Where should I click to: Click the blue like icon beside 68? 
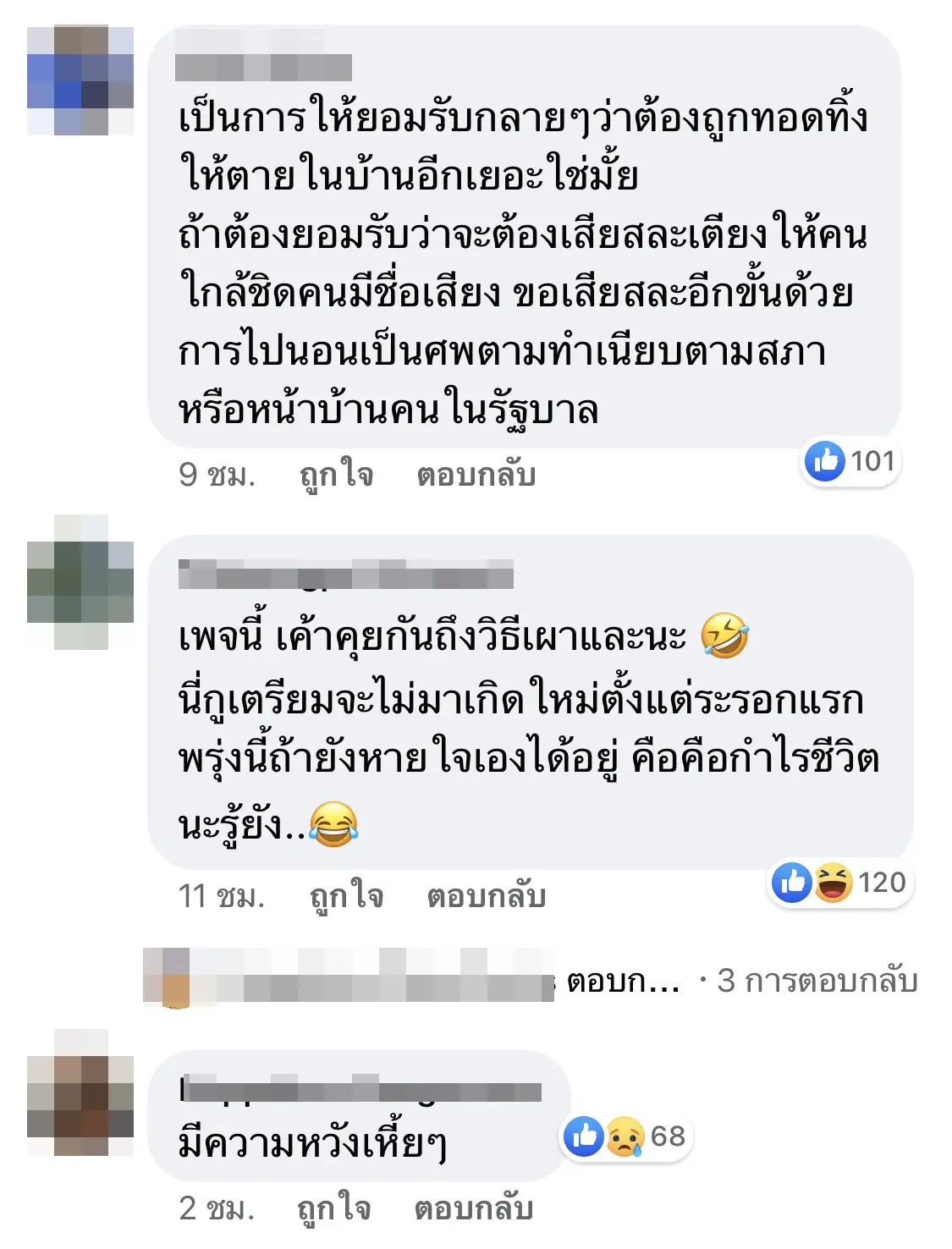click(585, 1136)
